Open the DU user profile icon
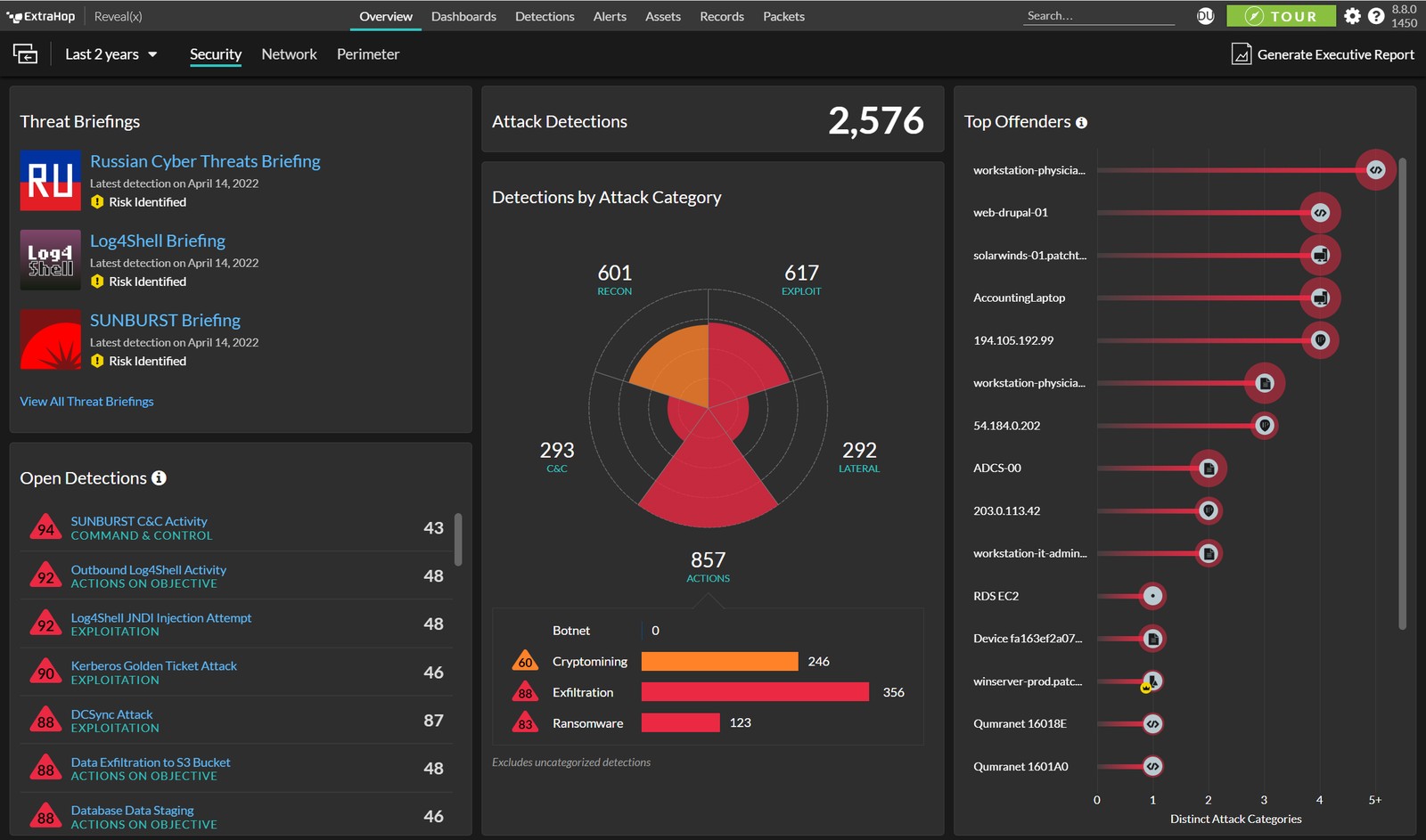Viewport: 1426px width, 840px height. pyautogui.click(x=1205, y=16)
